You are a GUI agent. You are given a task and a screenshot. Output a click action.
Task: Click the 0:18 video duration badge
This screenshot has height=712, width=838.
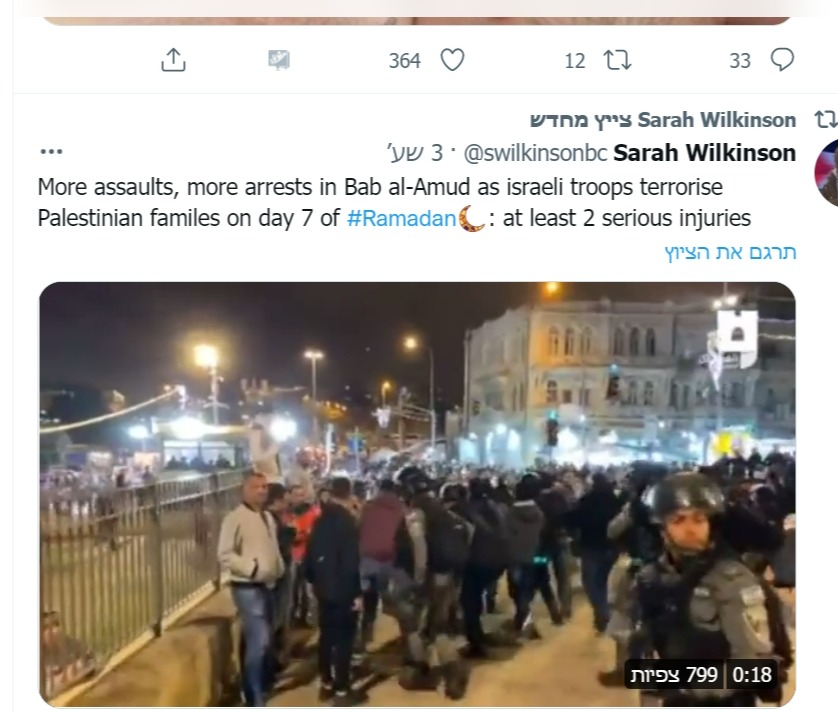[752, 675]
